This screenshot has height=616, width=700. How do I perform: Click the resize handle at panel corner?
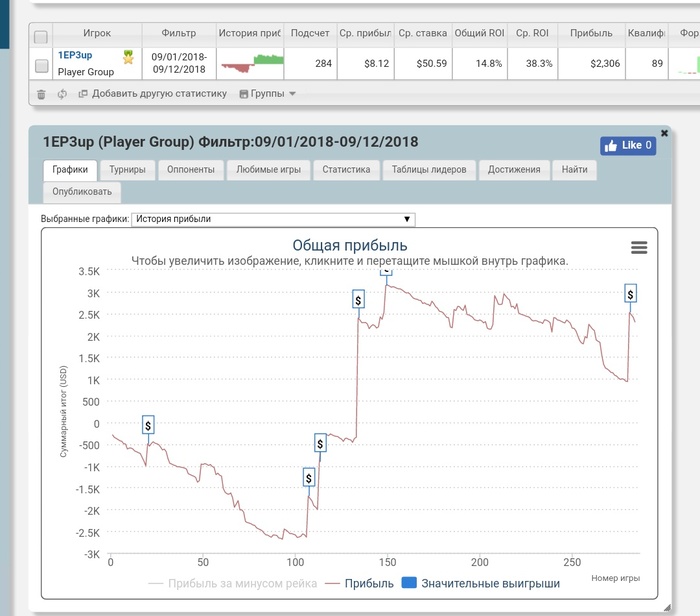coord(667,608)
